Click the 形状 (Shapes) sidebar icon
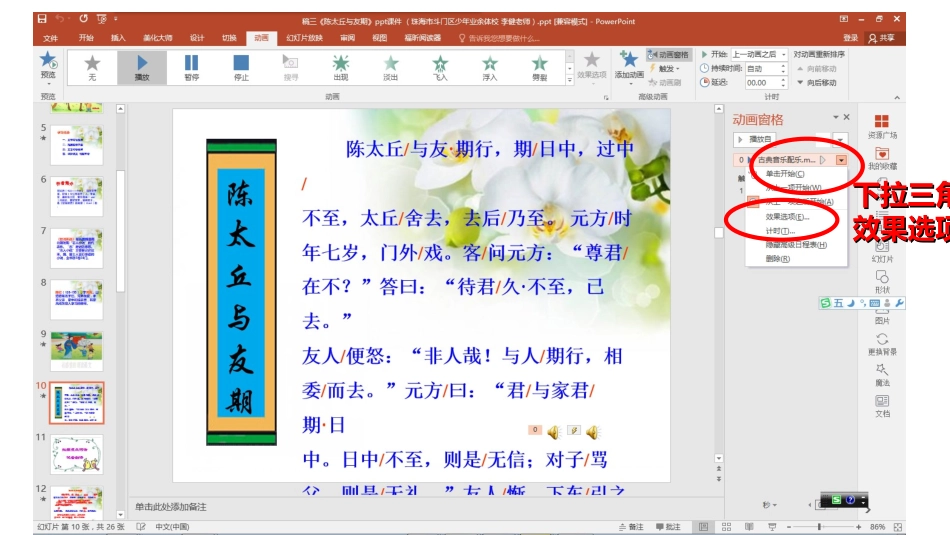The height and width of the screenshot is (535, 950). click(x=882, y=282)
